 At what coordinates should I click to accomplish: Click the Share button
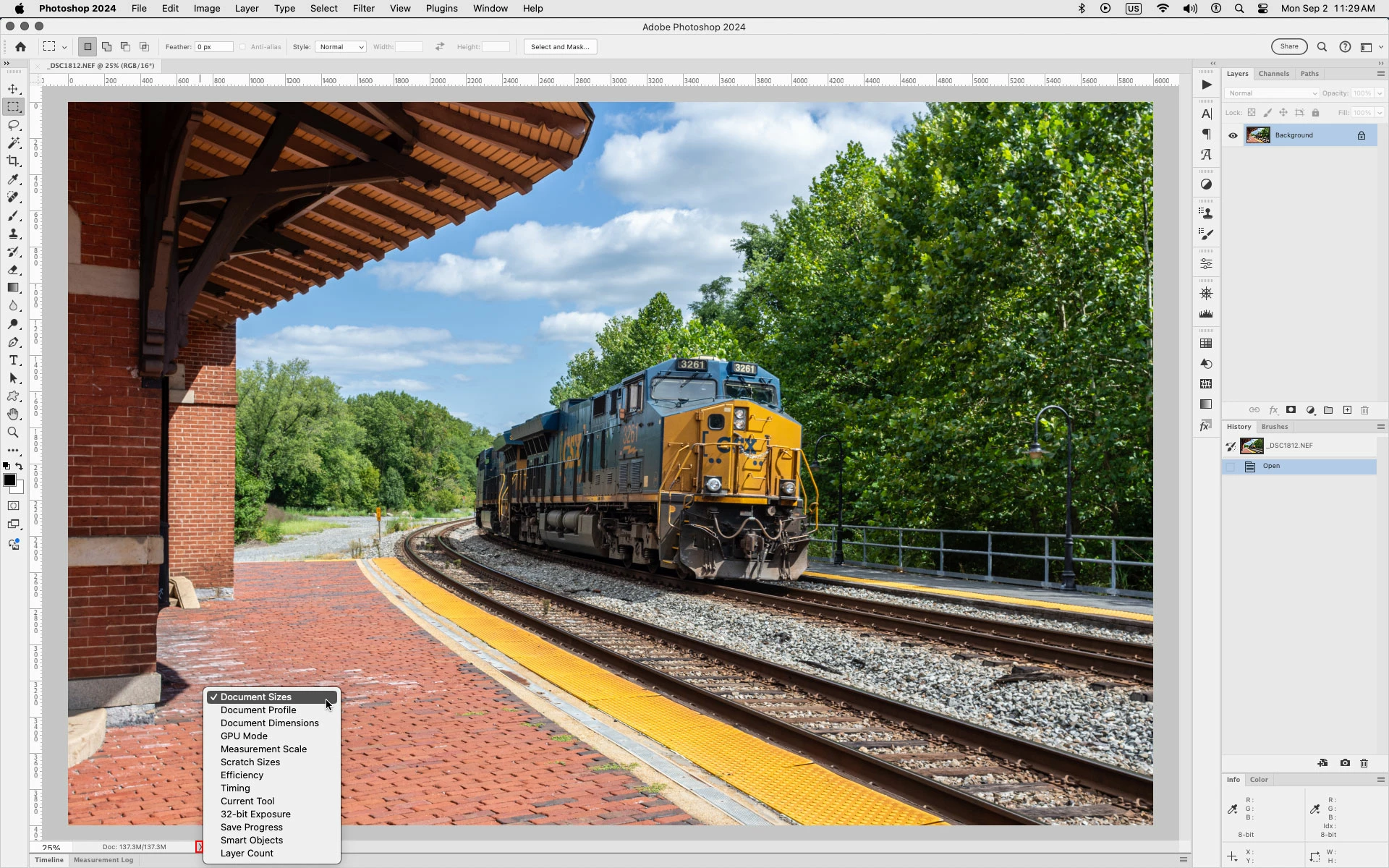point(1288,47)
